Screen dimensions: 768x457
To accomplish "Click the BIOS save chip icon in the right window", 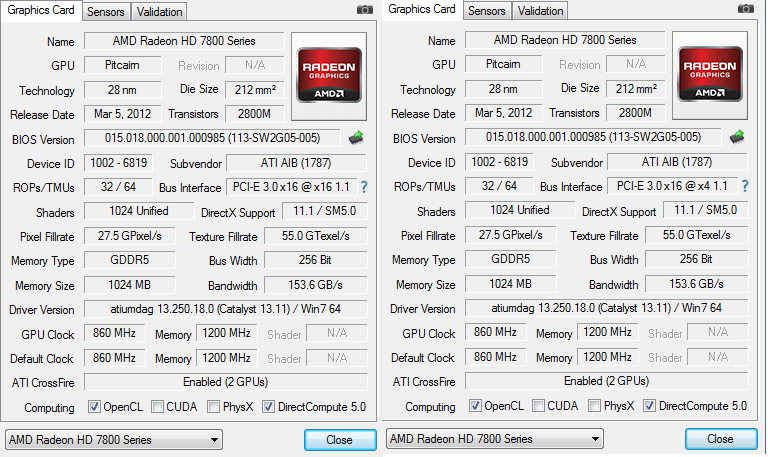I will [x=738, y=137].
